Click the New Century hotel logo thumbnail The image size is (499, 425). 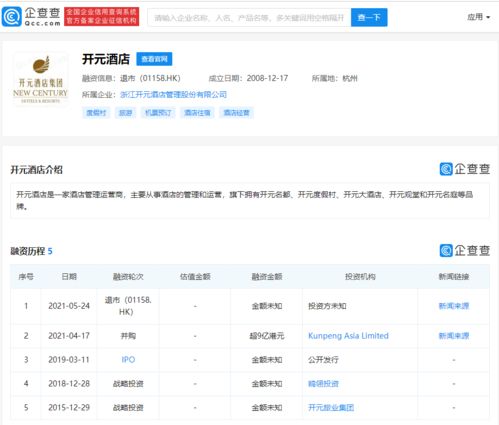tap(40, 79)
